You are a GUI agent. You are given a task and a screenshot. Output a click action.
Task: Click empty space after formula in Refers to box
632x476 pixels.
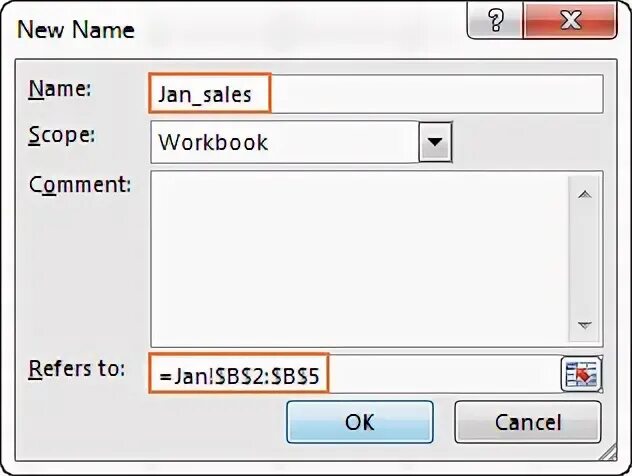440,375
